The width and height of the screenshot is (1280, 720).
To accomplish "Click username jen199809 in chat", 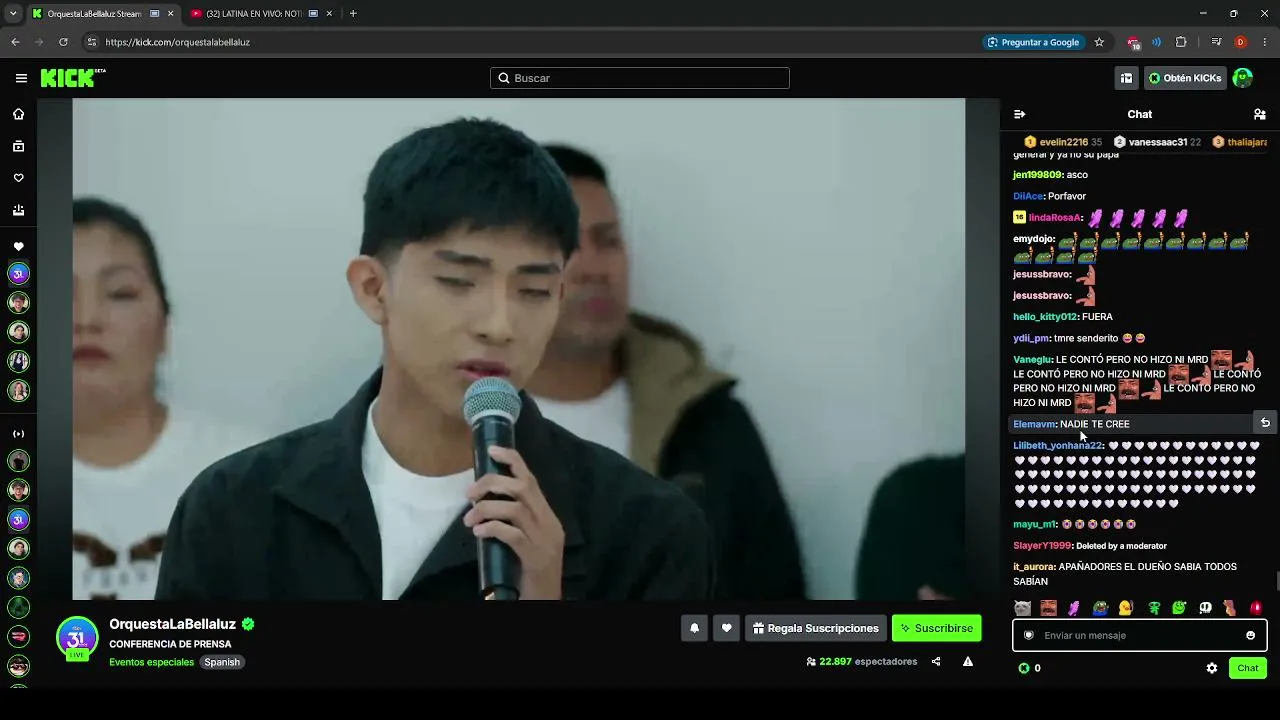I will [1037, 175].
